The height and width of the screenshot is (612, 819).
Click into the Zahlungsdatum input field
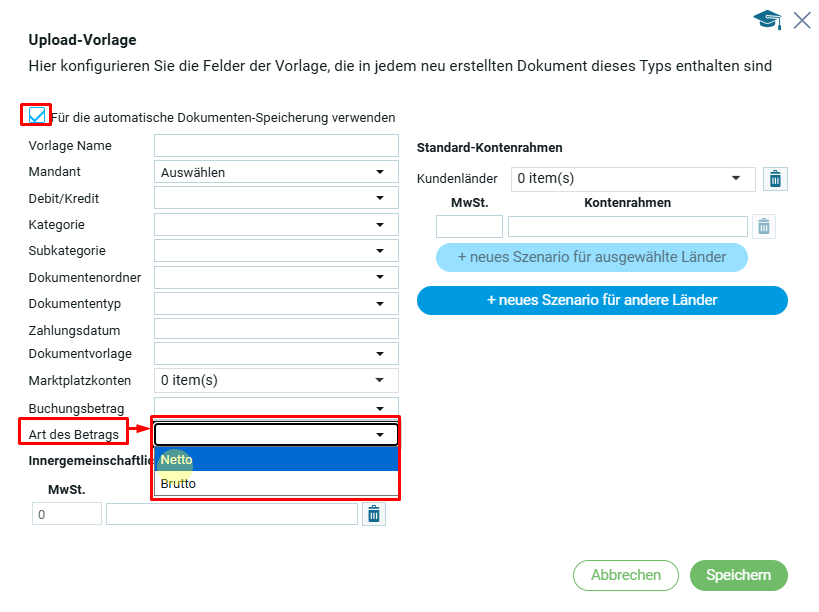pyautogui.click(x=276, y=329)
